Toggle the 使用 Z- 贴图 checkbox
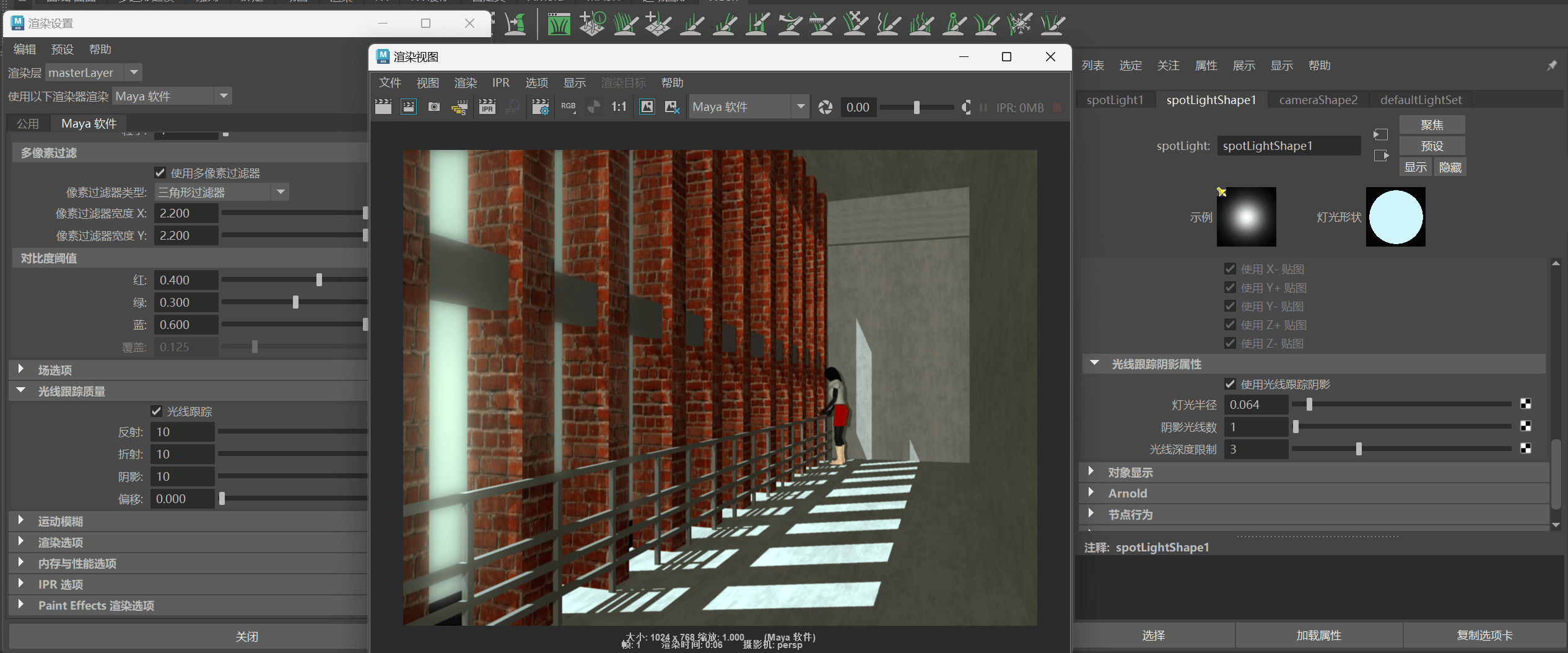The image size is (1568, 653). coord(1230,343)
